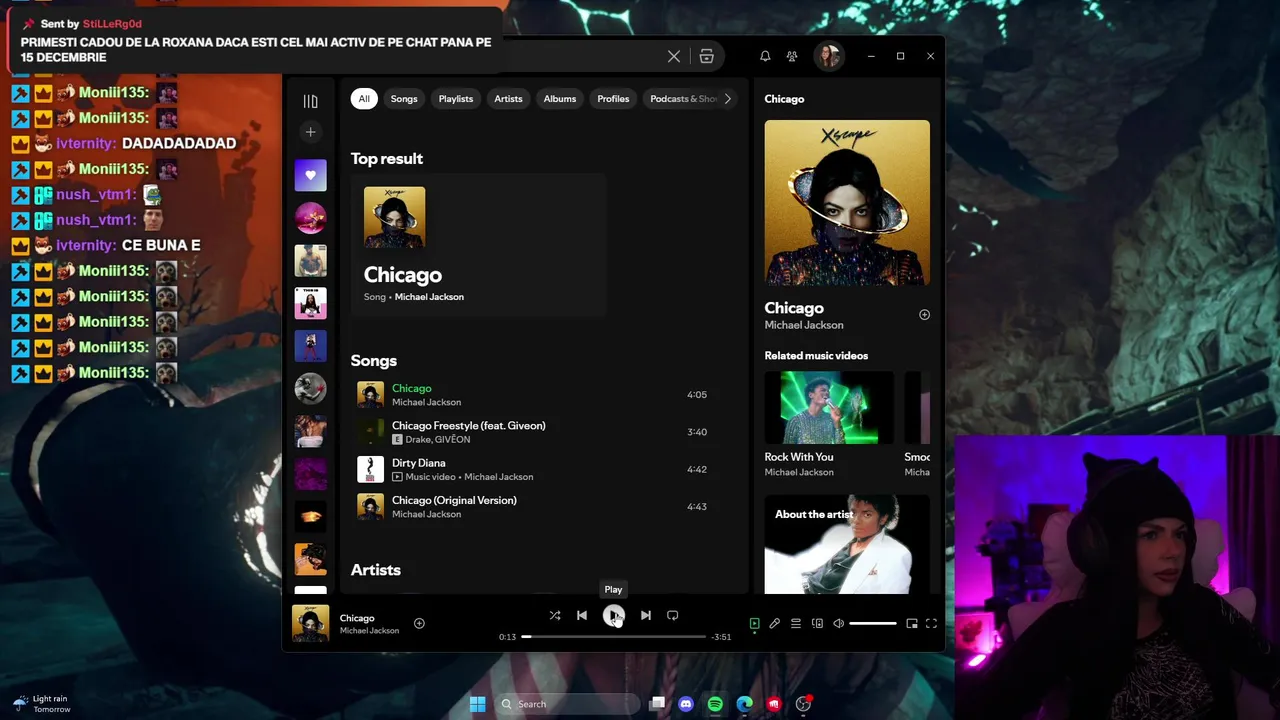Image resolution: width=1280 pixels, height=720 pixels.
Task: Skip to the previous track
Action: click(582, 615)
